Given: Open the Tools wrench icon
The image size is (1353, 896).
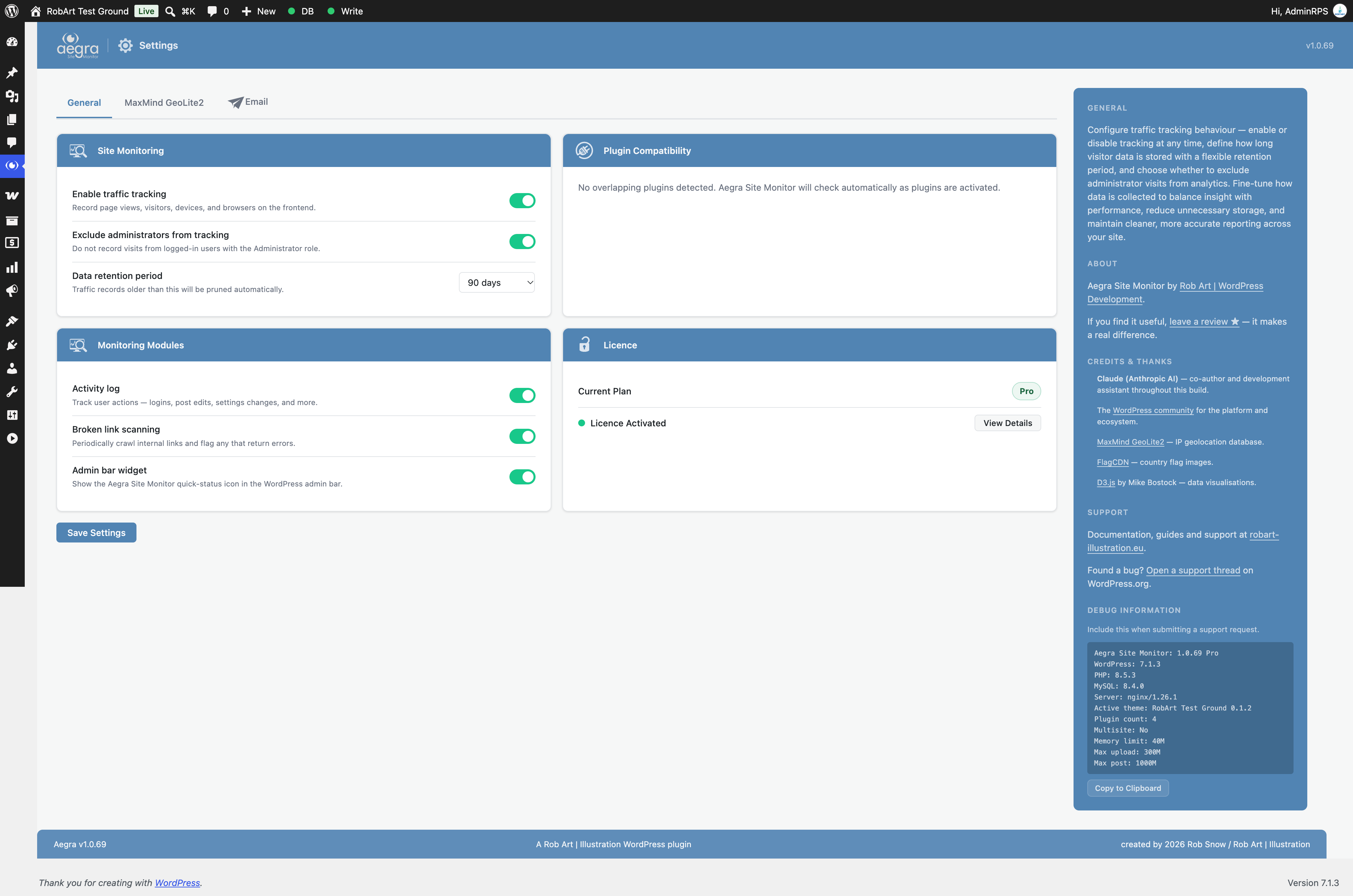Looking at the screenshot, I should (x=12, y=391).
